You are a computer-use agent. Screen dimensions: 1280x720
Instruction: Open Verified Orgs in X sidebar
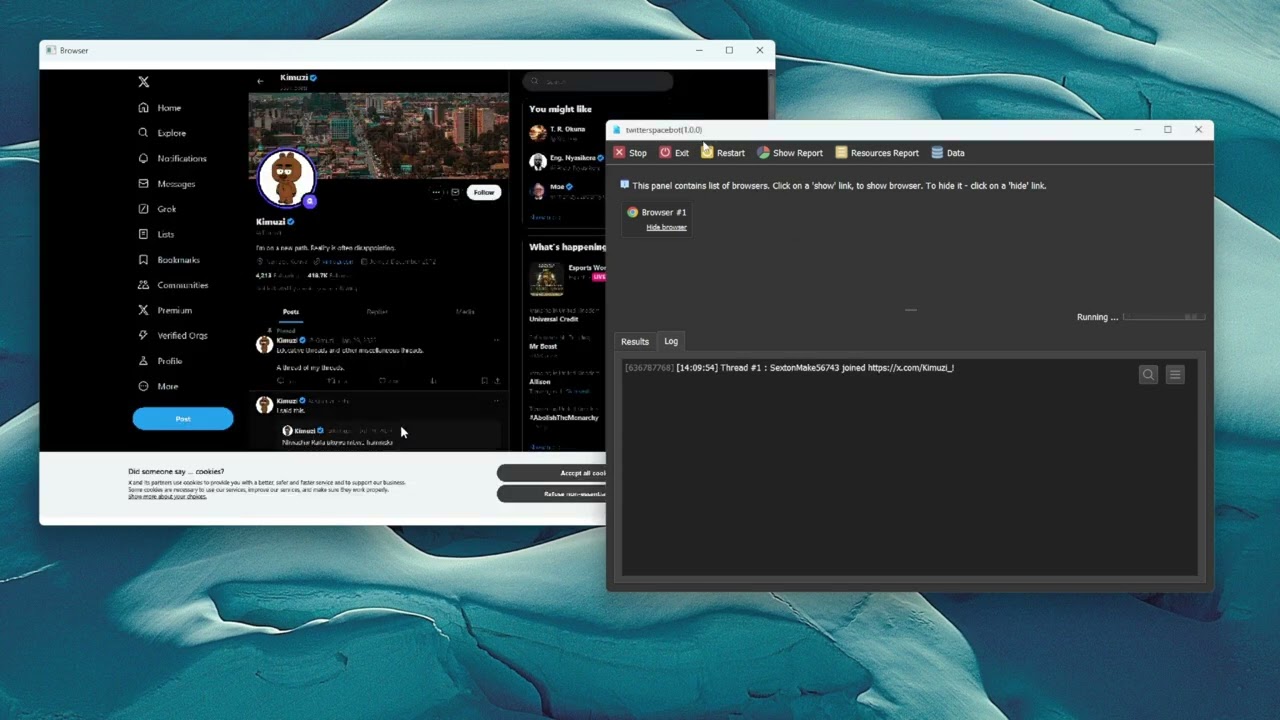pos(173,336)
